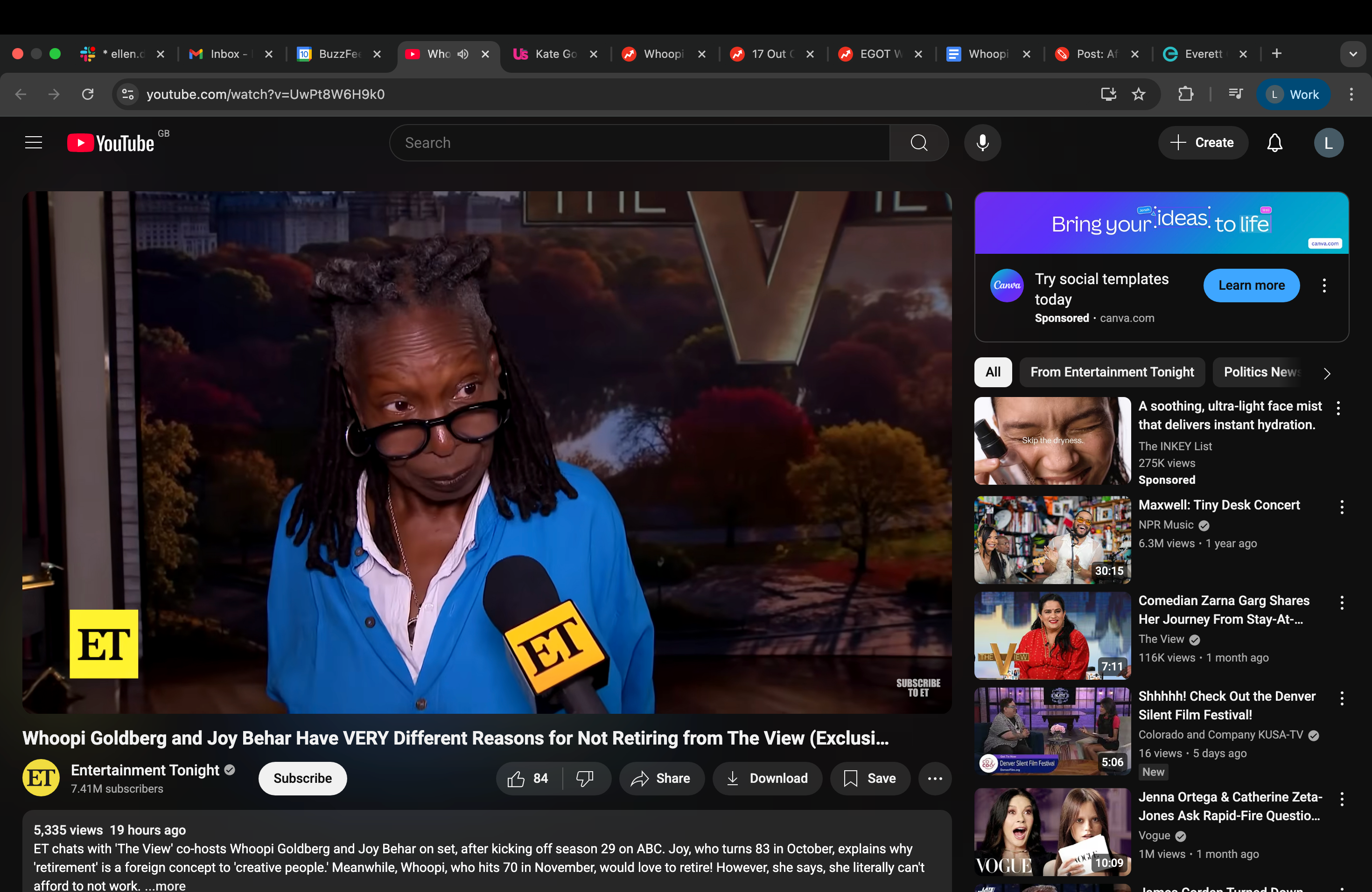Select From Entertainment Tonight chip

point(1112,372)
